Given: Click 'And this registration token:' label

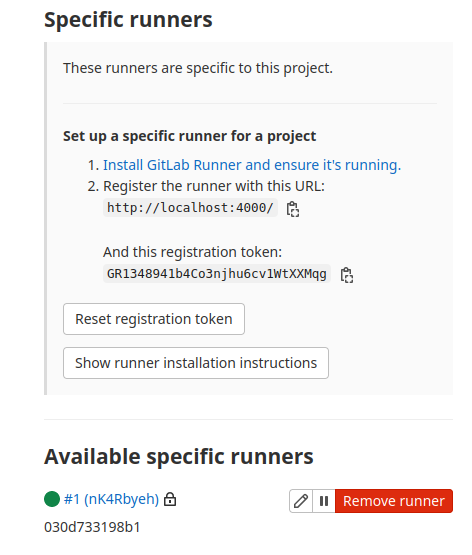Looking at the screenshot, I should pos(192,252).
